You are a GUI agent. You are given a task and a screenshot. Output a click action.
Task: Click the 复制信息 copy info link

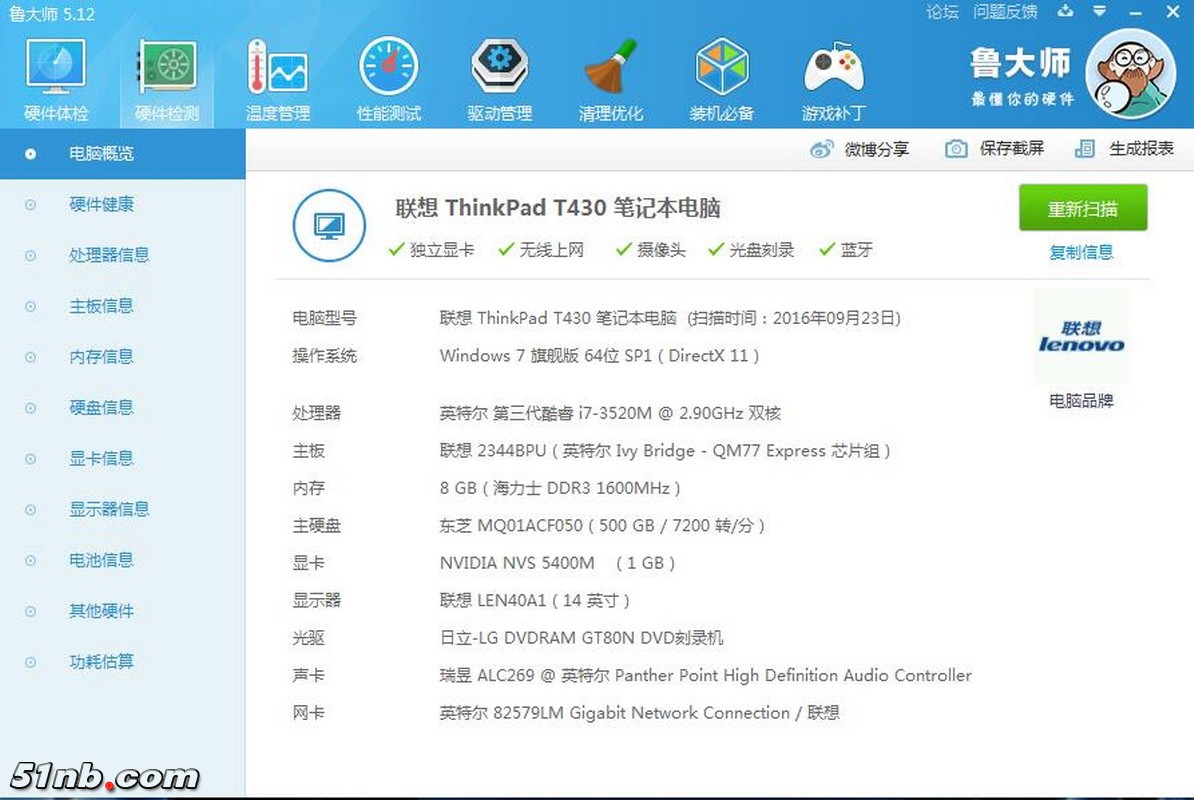coord(1081,252)
